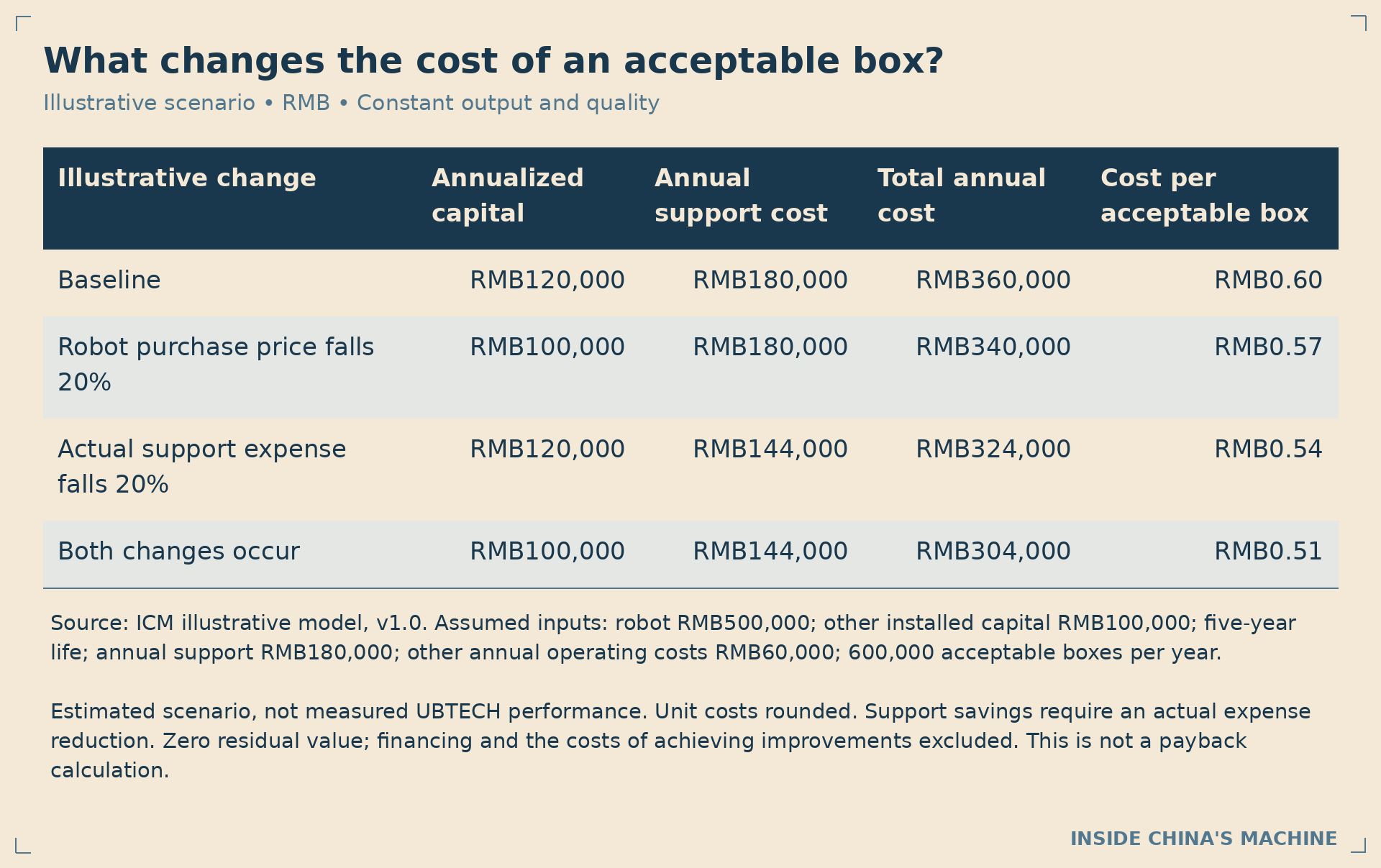Select 'Robot purchase price falls 20%' row label
The image size is (1381, 868).
pyautogui.click(x=216, y=364)
